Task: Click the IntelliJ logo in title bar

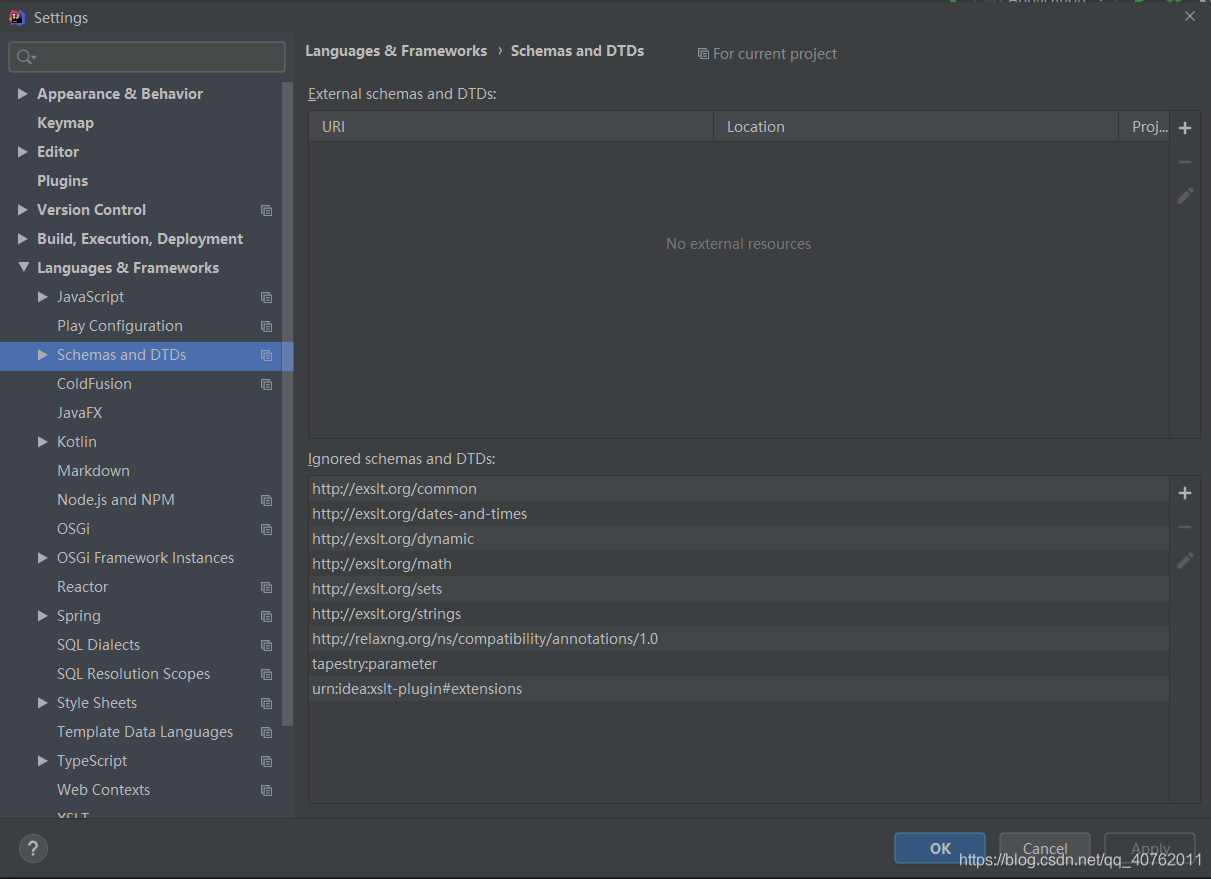Action: (17, 17)
